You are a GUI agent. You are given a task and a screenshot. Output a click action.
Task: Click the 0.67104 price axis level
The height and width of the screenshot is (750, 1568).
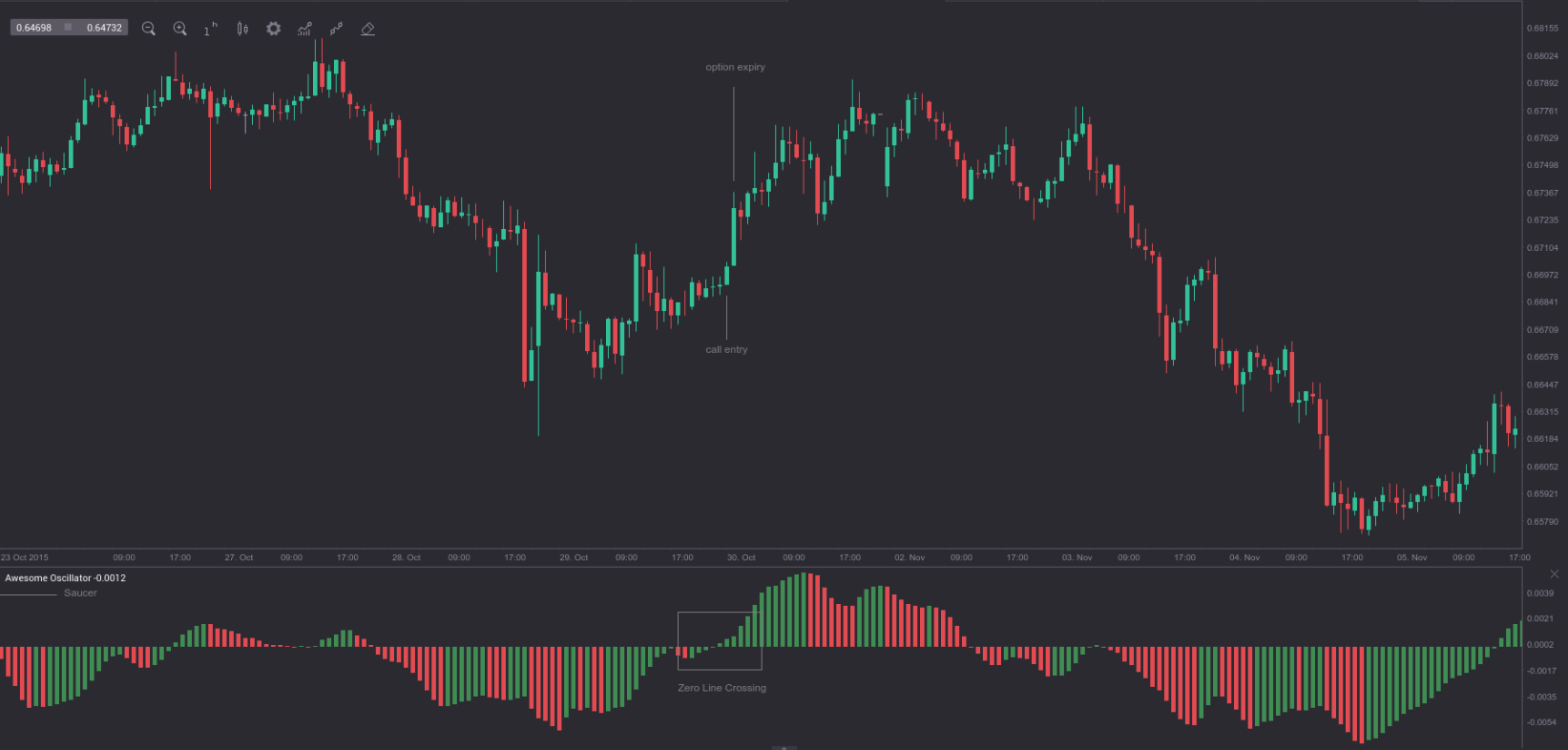click(x=1541, y=247)
